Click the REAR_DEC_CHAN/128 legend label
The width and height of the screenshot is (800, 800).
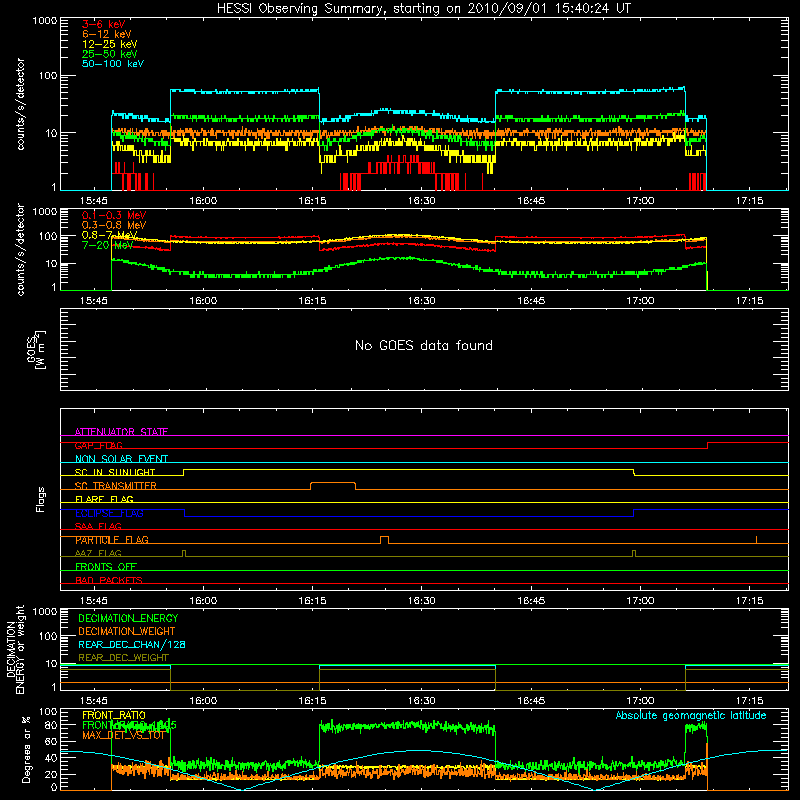point(132,644)
